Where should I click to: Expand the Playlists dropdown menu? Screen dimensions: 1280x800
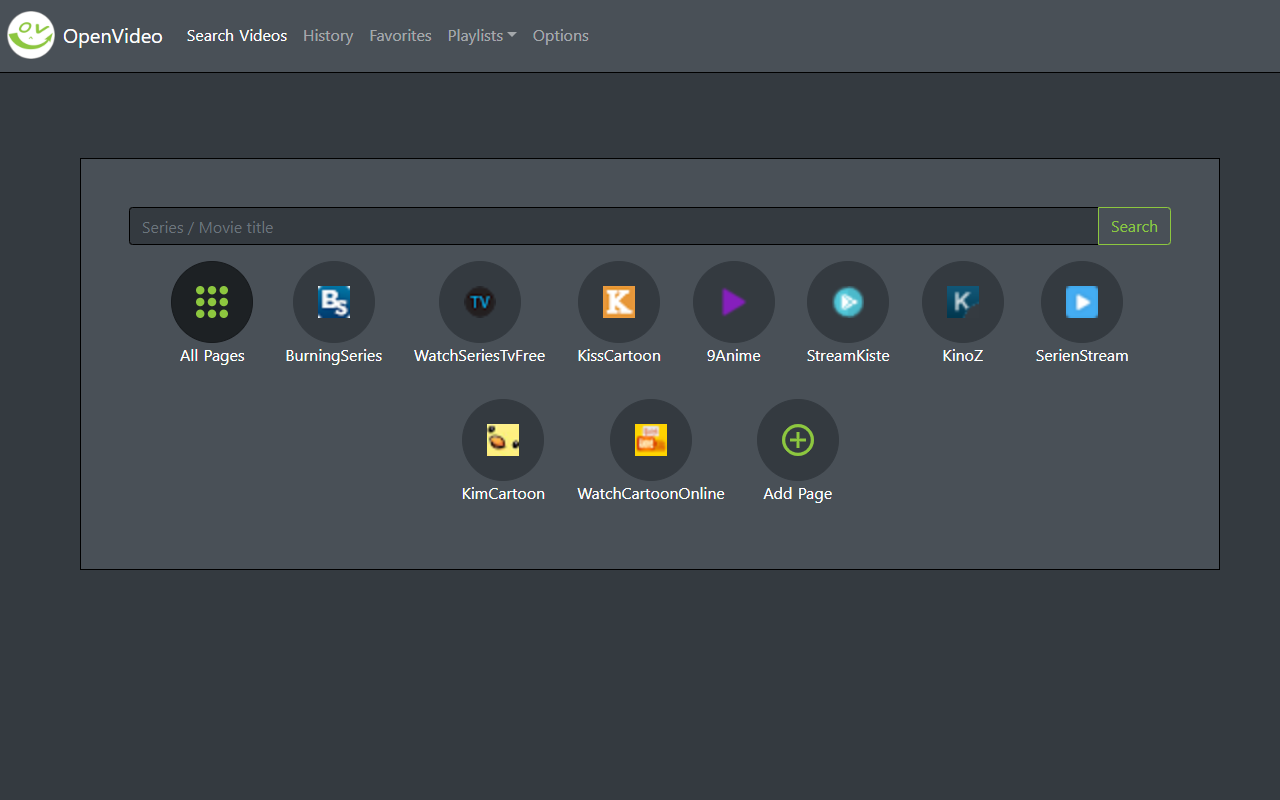pos(482,36)
